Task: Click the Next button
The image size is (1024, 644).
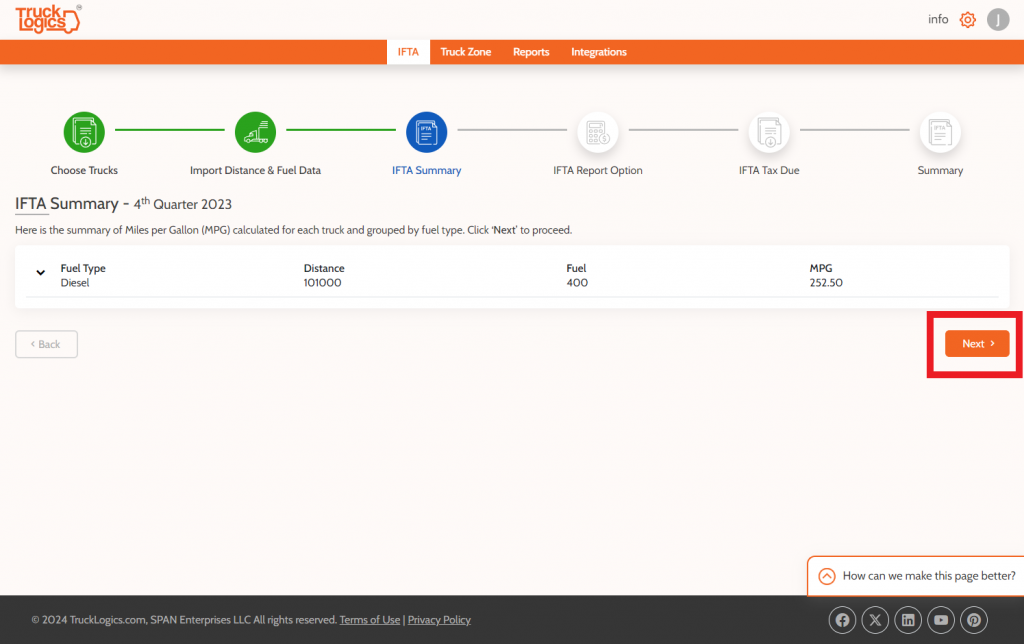Action: (x=977, y=344)
